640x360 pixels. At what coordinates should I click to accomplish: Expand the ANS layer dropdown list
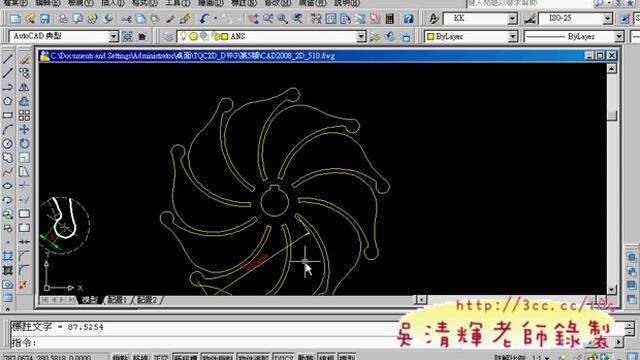pos(361,37)
